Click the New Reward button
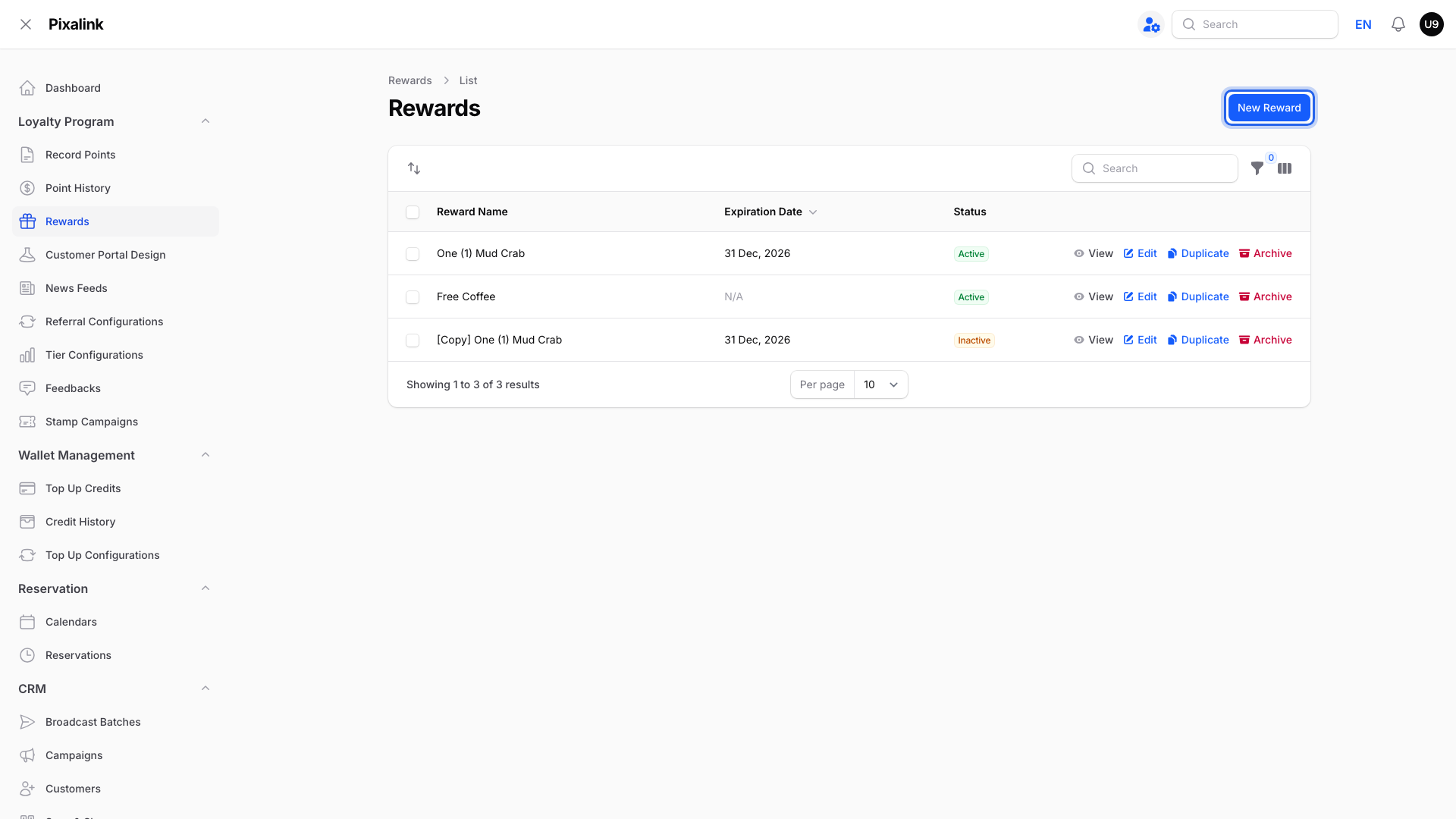 tap(1269, 108)
